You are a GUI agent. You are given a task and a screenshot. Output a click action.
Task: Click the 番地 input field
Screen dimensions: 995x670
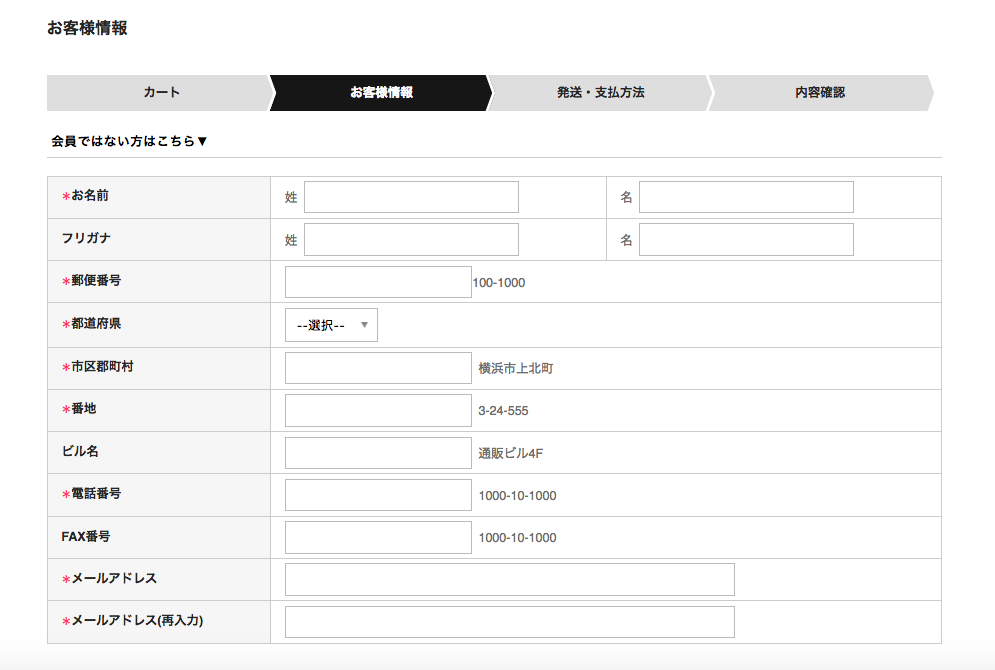(378, 411)
